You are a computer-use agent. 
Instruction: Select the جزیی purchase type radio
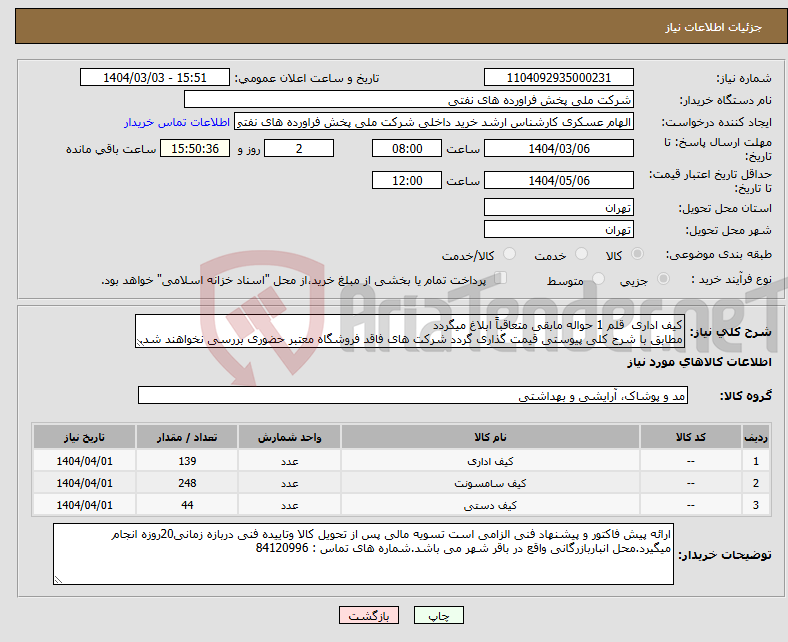663,279
